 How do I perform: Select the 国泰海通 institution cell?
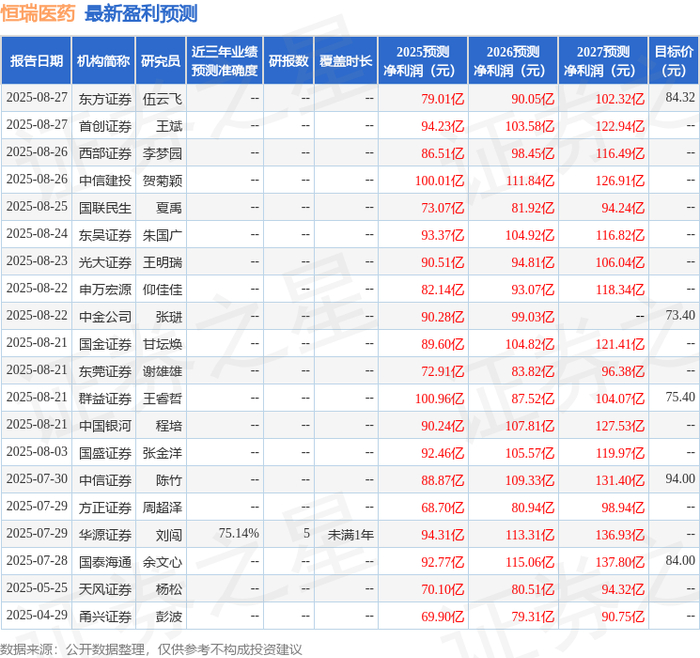coord(105,562)
